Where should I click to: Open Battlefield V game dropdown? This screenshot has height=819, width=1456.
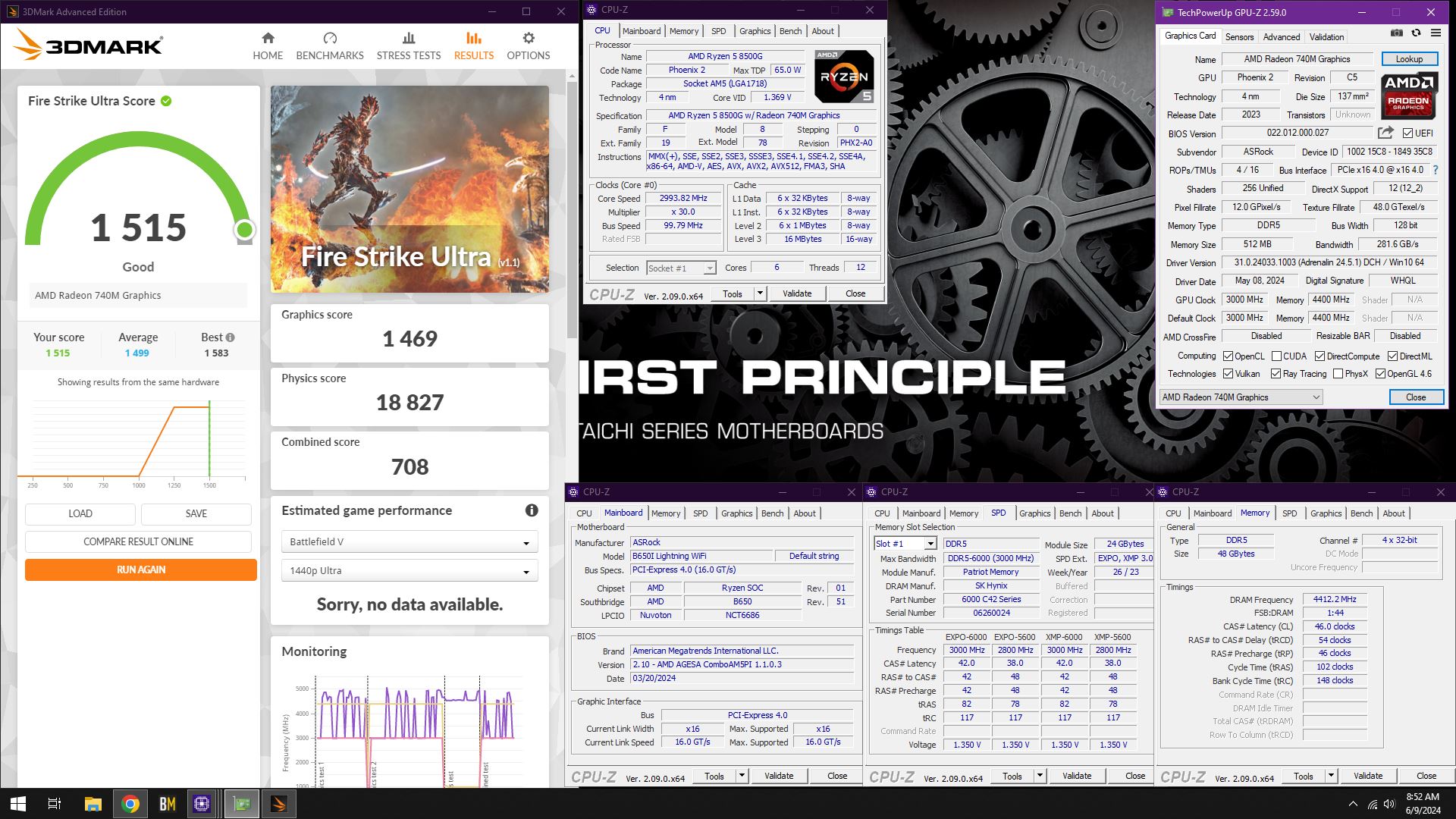(x=409, y=541)
